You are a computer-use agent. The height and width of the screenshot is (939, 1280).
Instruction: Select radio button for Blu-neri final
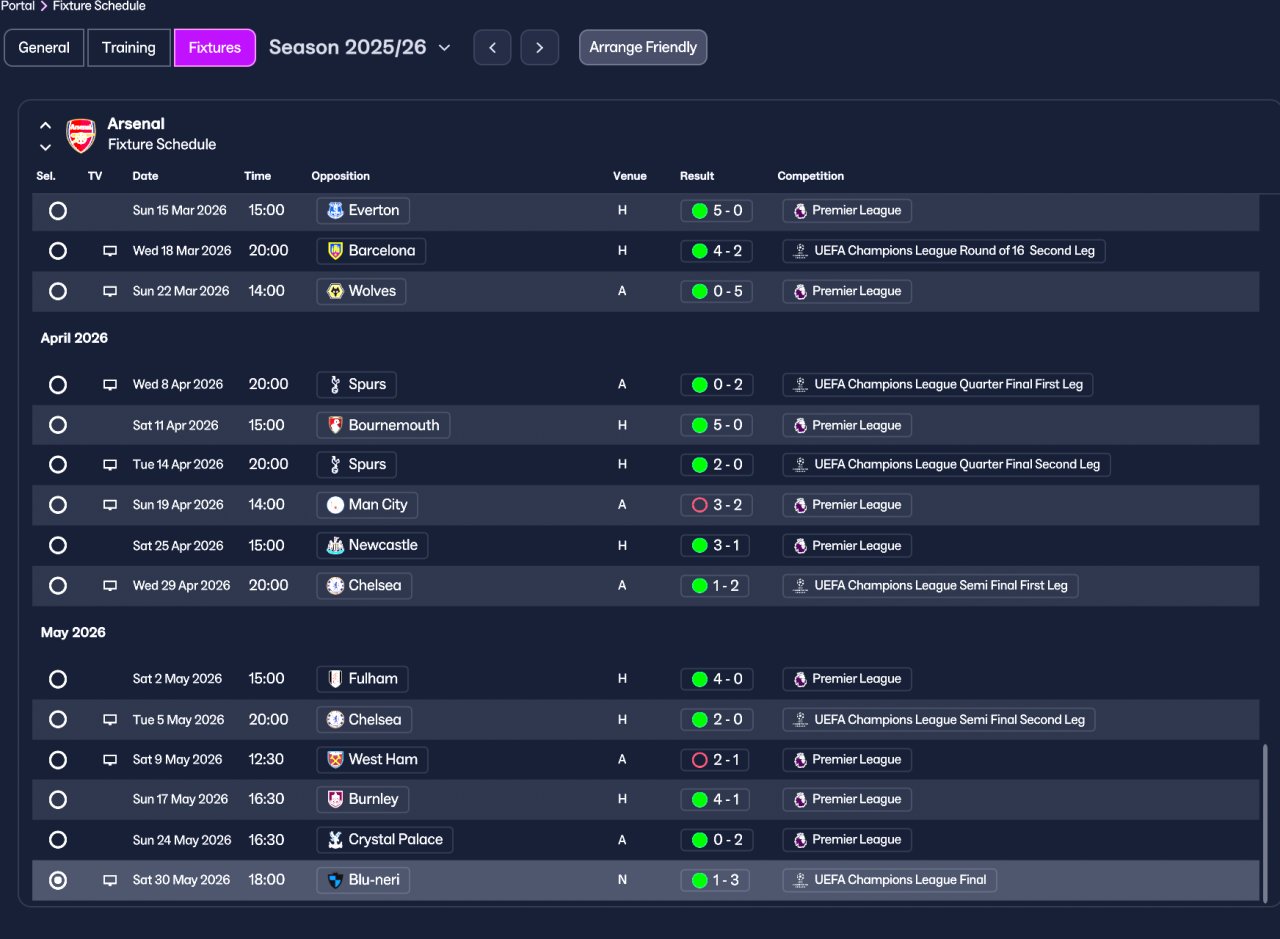click(x=58, y=880)
